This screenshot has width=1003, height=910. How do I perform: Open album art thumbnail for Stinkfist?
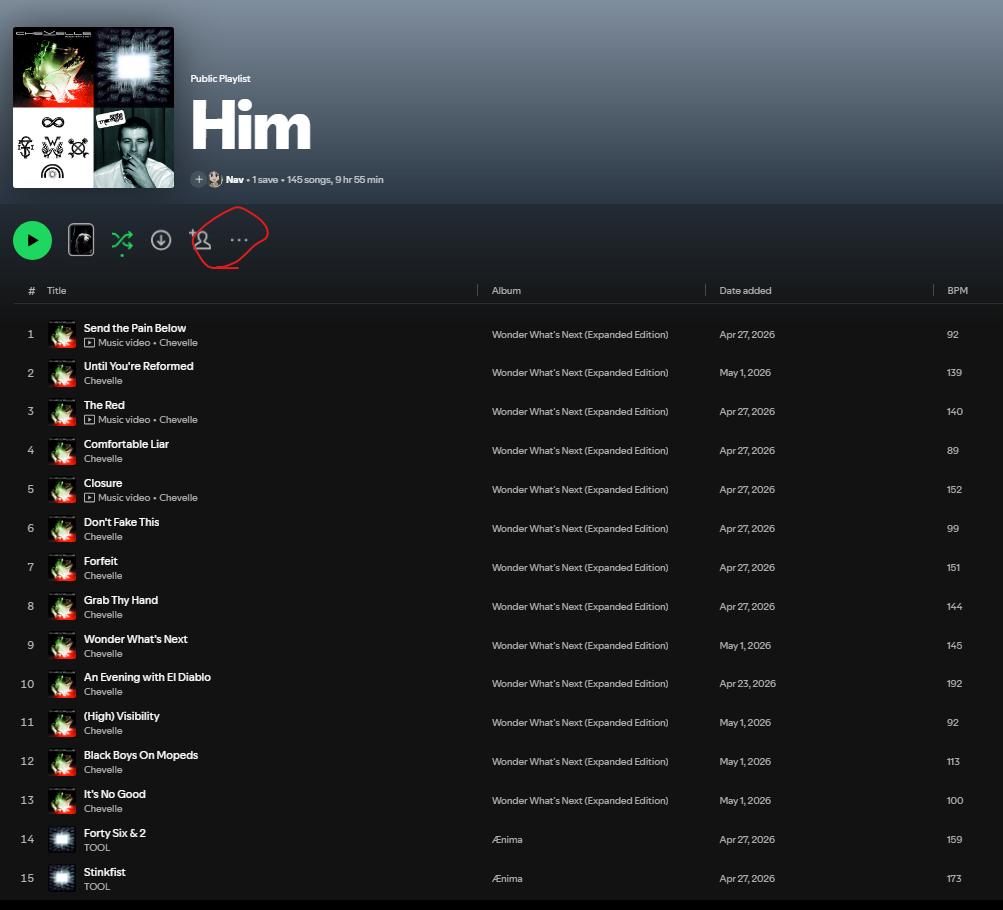click(x=62, y=879)
